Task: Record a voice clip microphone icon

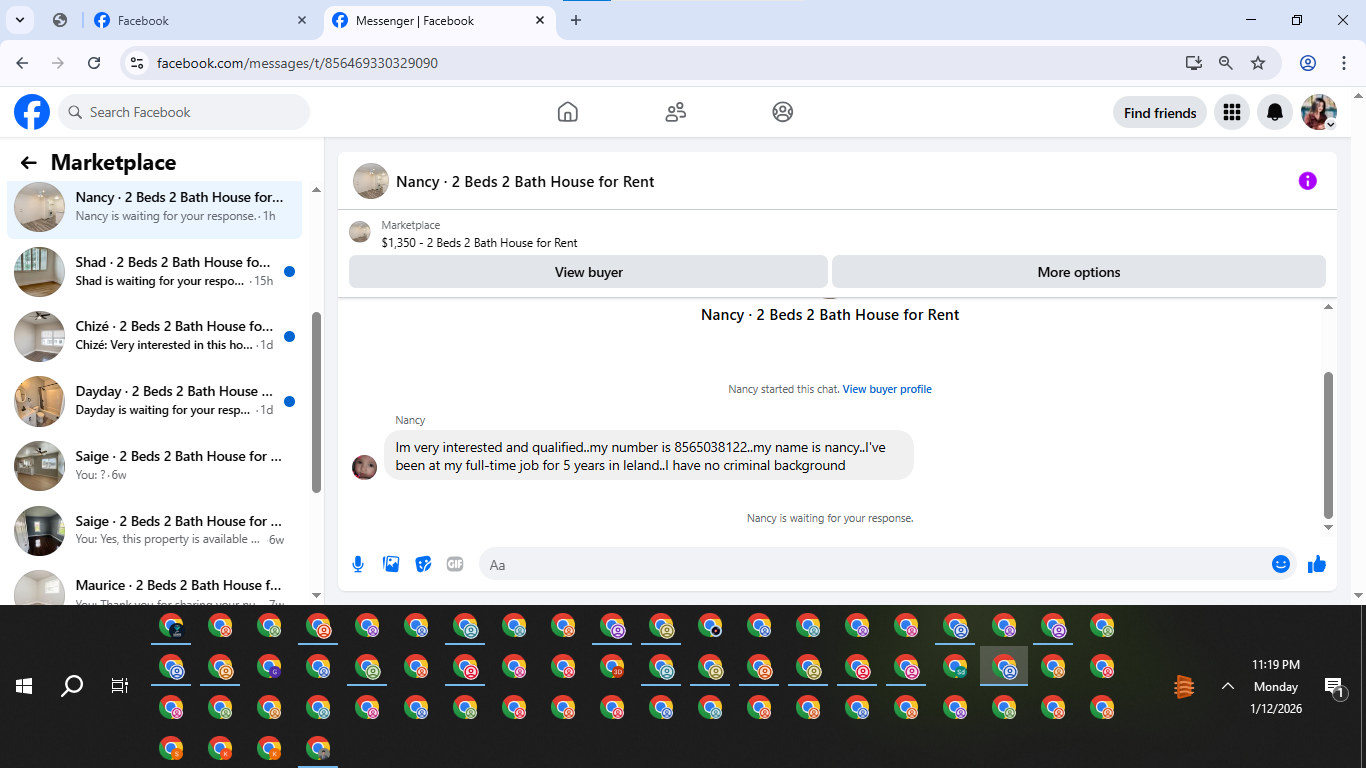Action: click(x=358, y=564)
